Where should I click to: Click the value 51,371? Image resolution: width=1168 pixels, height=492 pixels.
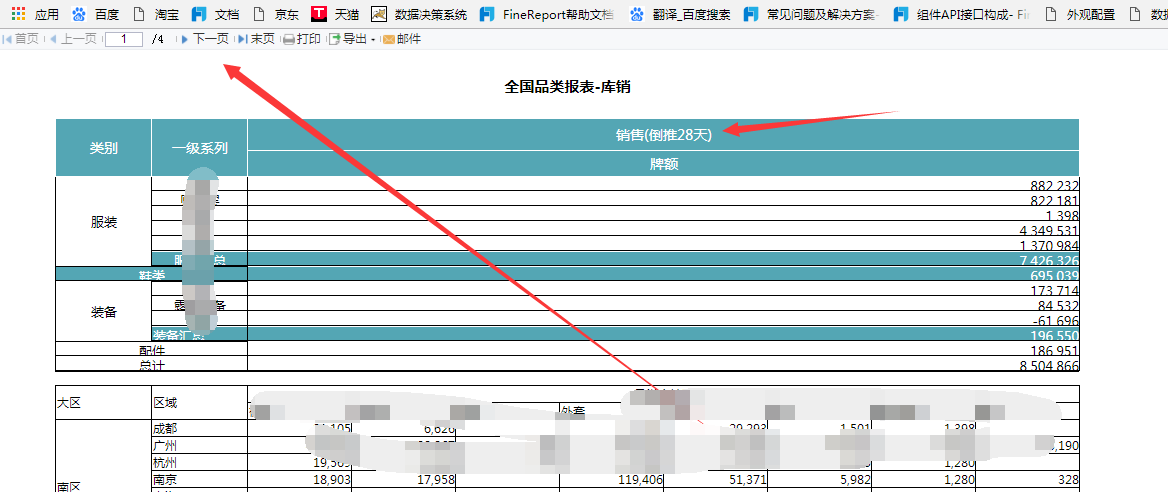[748, 479]
